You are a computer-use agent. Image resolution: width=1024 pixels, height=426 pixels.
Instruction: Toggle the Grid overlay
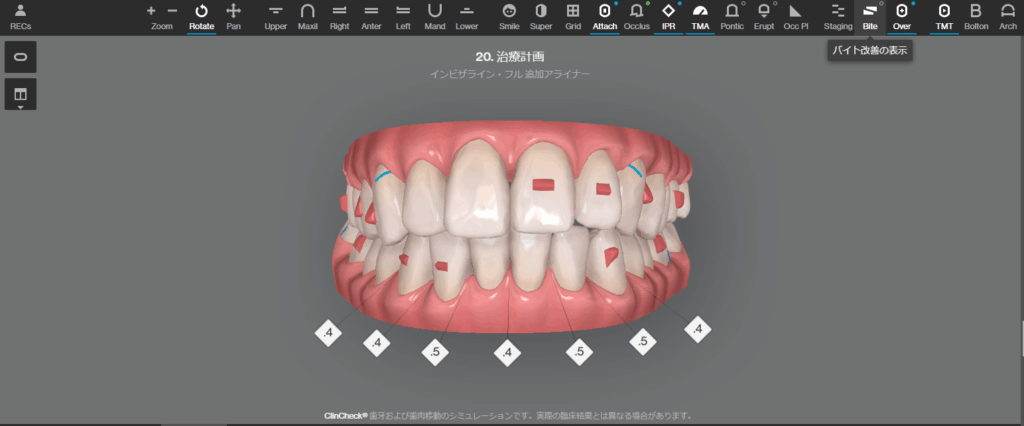tap(573, 17)
